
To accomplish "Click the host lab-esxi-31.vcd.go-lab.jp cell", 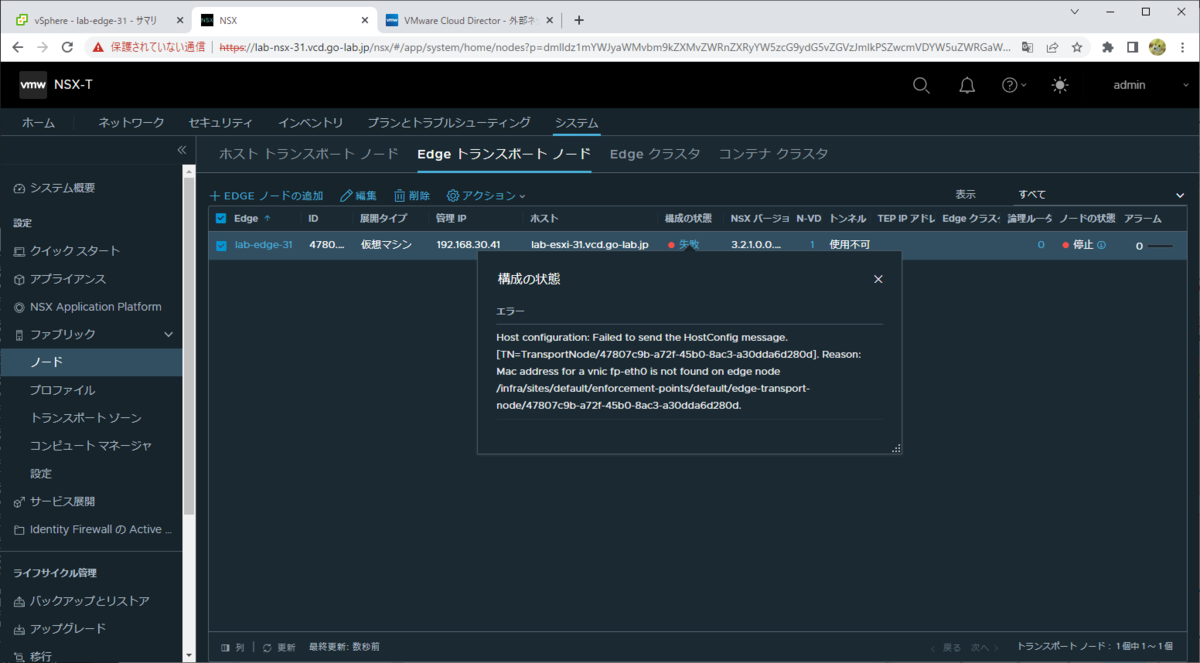I will pos(590,245).
